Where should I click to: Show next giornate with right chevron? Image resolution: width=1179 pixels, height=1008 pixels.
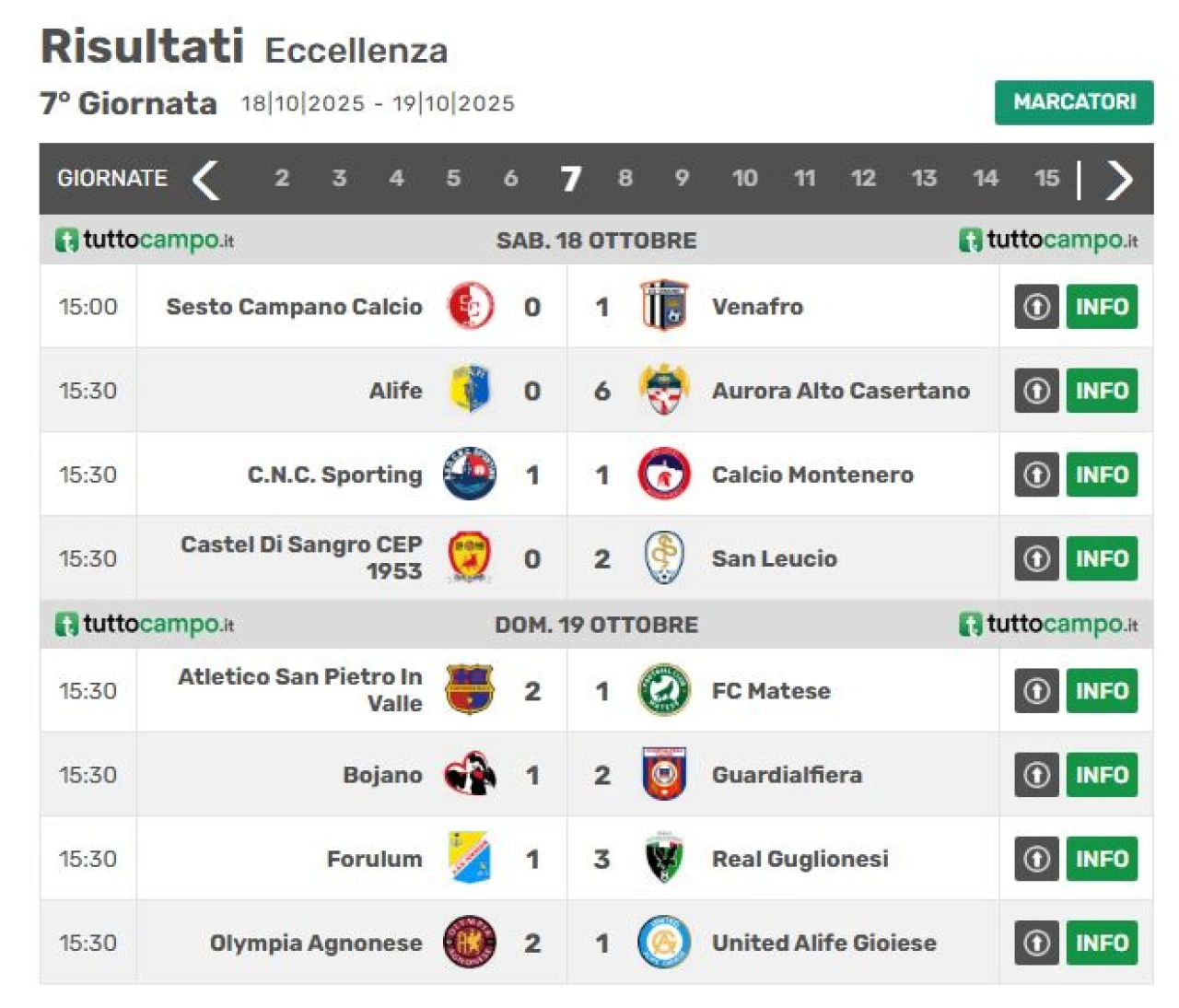1118,179
